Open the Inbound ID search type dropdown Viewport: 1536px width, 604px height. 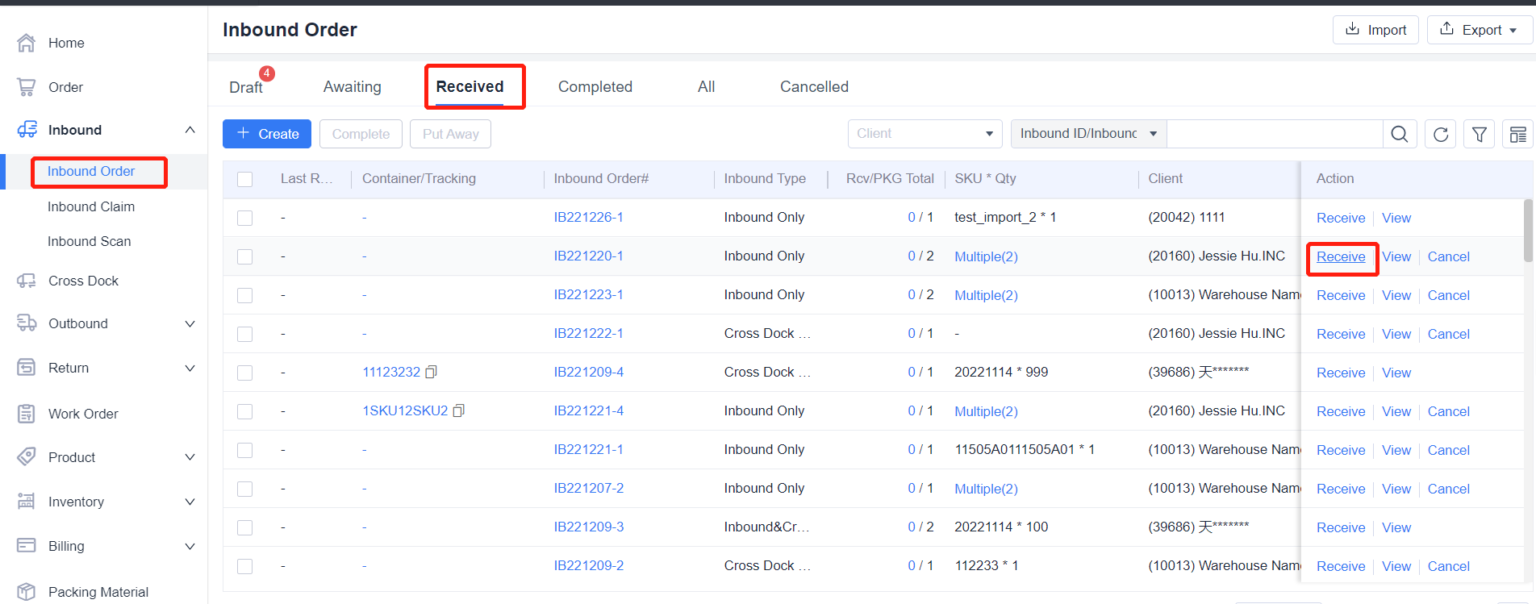coord(1087,133)
